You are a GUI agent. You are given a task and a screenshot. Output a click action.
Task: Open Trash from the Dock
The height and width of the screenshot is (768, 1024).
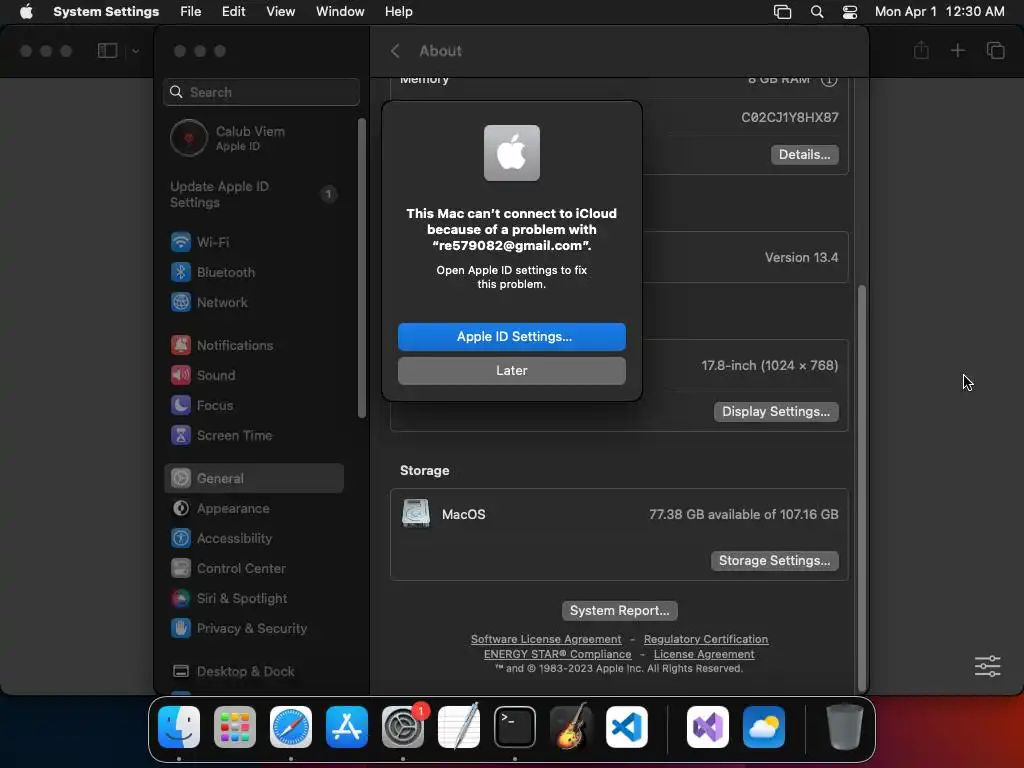click(x=844, y=726)
